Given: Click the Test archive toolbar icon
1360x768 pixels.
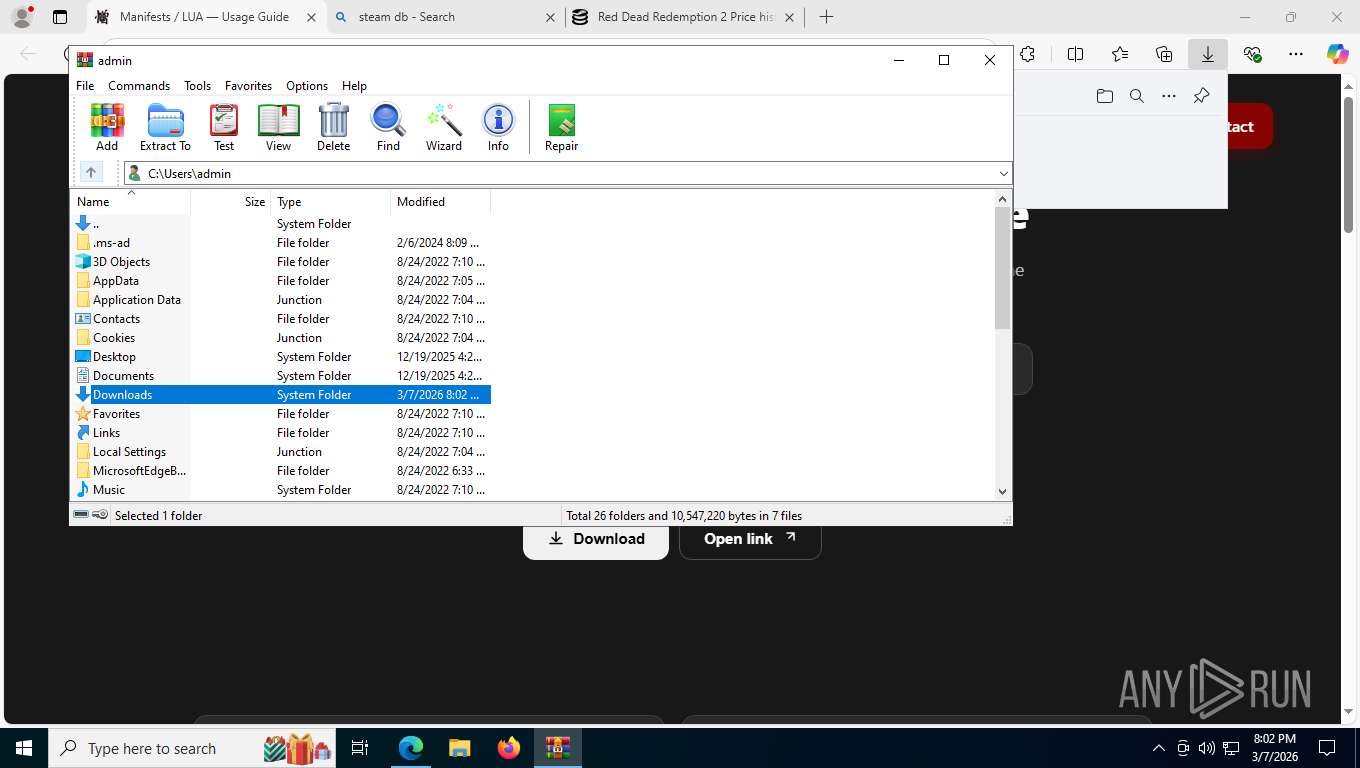Looking at the screenshot, I should (x=224, y=127).
